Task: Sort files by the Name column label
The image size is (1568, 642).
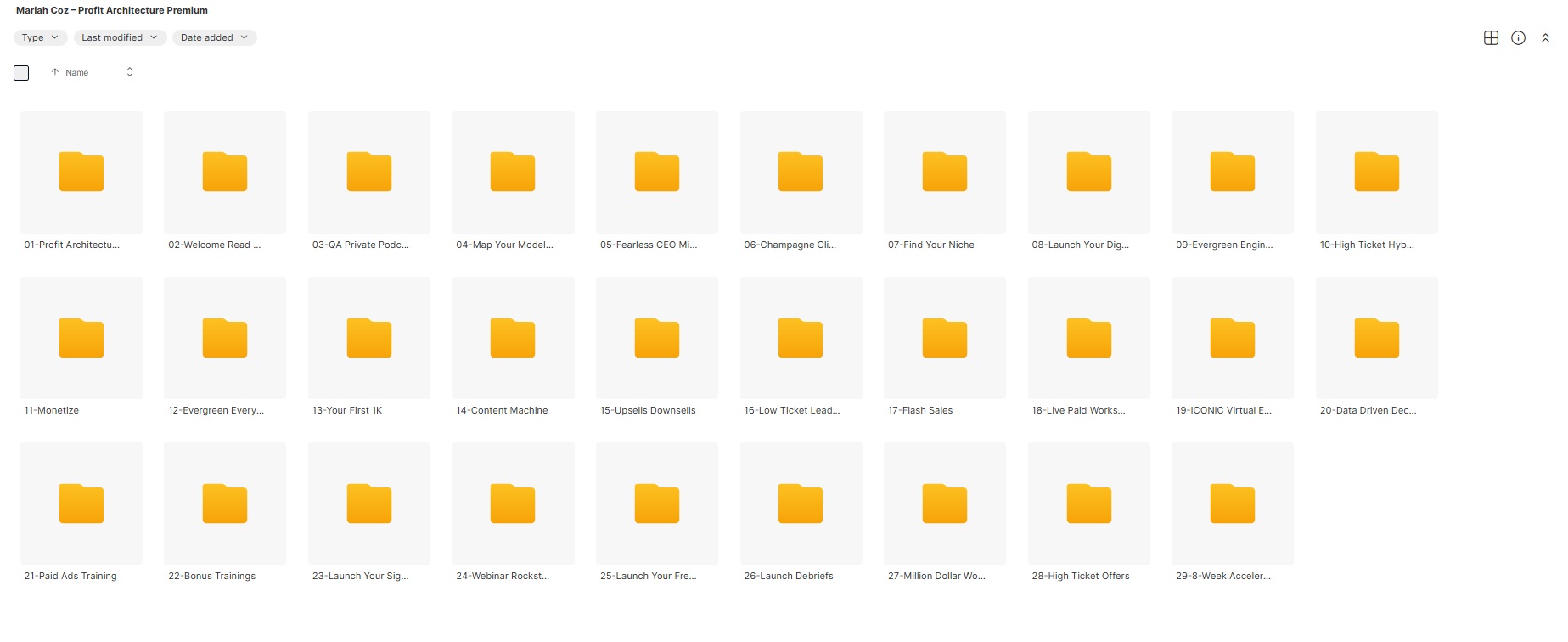Action: [77, 73]
